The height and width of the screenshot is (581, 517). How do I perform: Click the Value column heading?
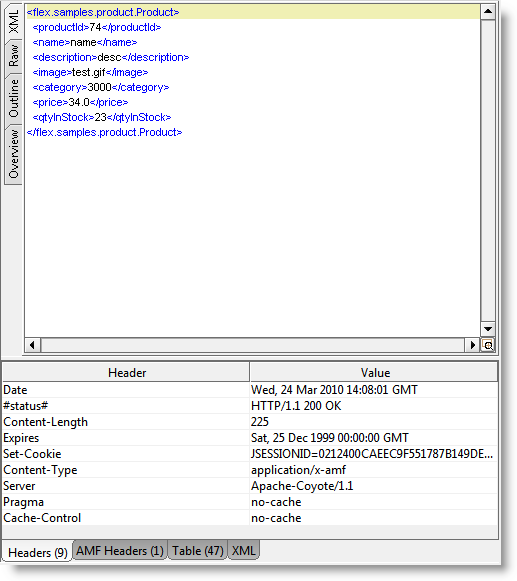tap(374, 372)
